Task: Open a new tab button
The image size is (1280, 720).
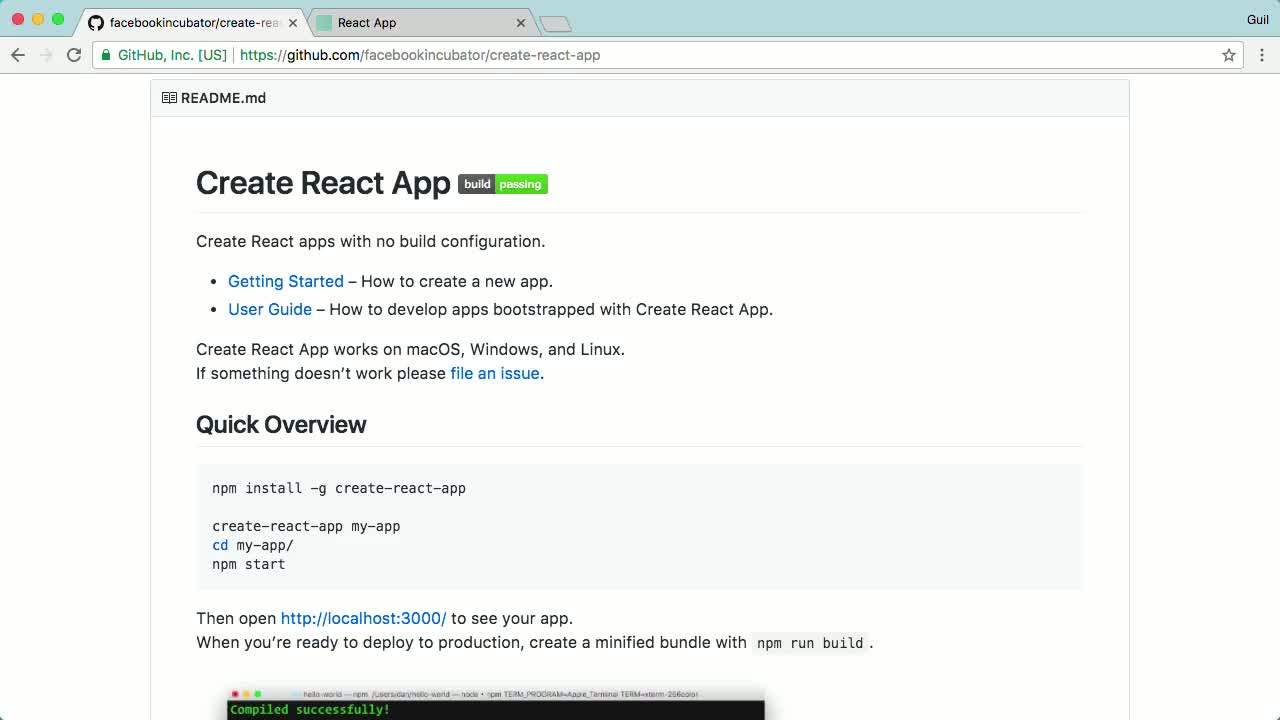Action: 555,23
